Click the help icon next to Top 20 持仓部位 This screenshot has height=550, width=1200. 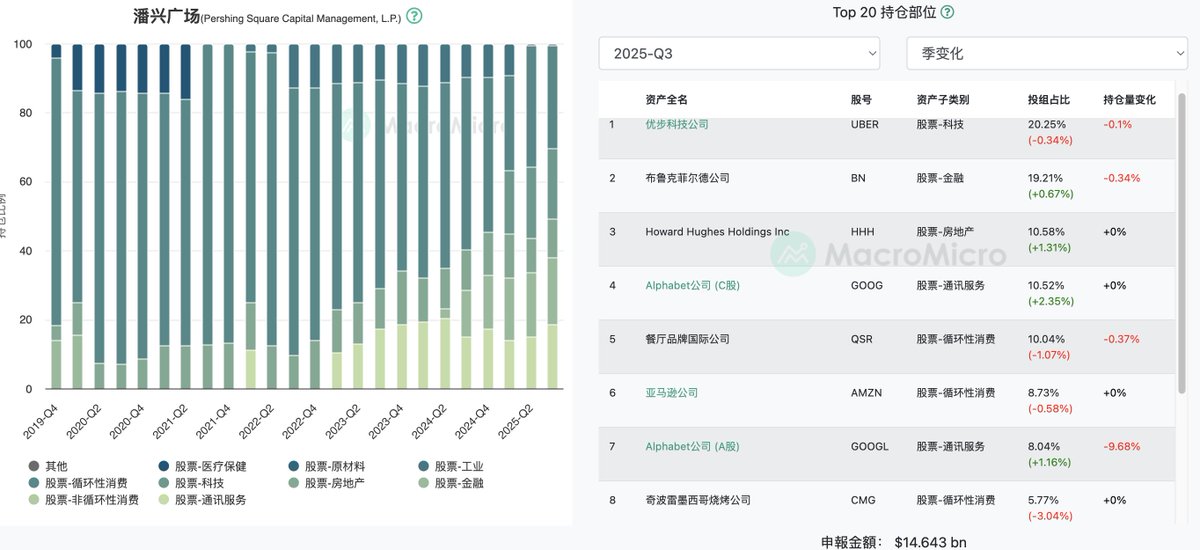947,12
